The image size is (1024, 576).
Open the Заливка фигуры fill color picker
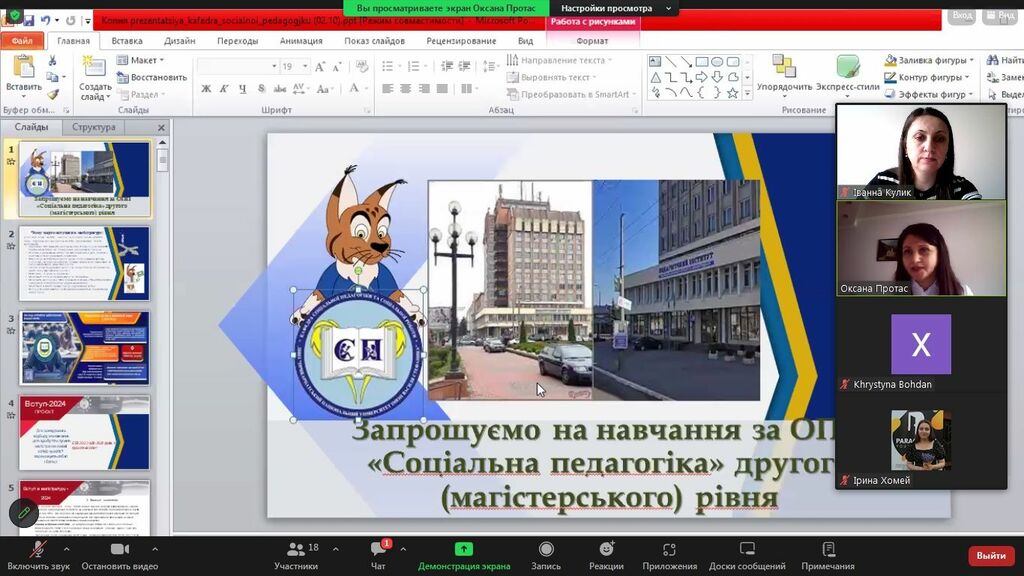(x=928, y=60)
